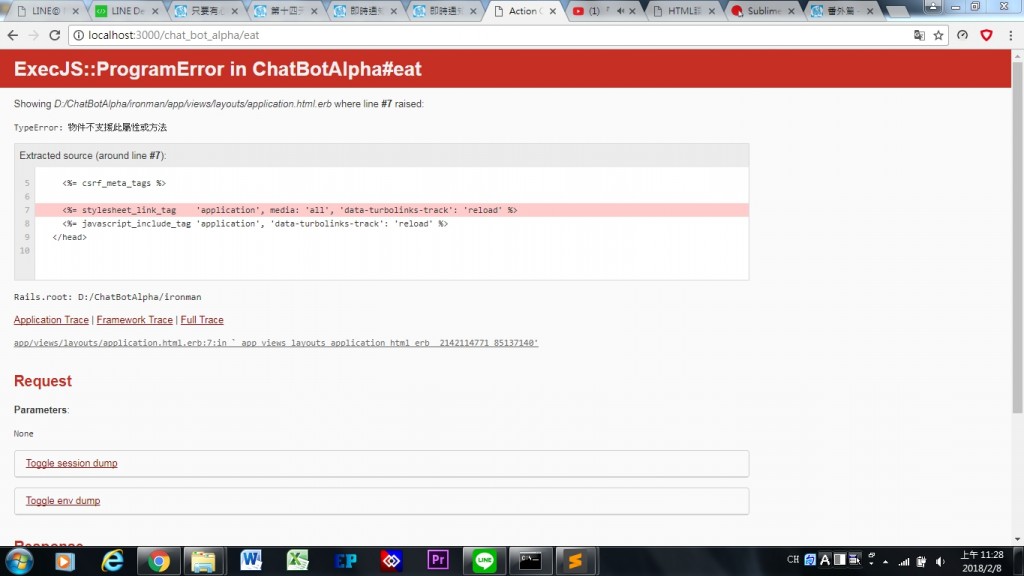Switch to Chrome in taskbar
The image size is (1024, 576).
(159, 561)
